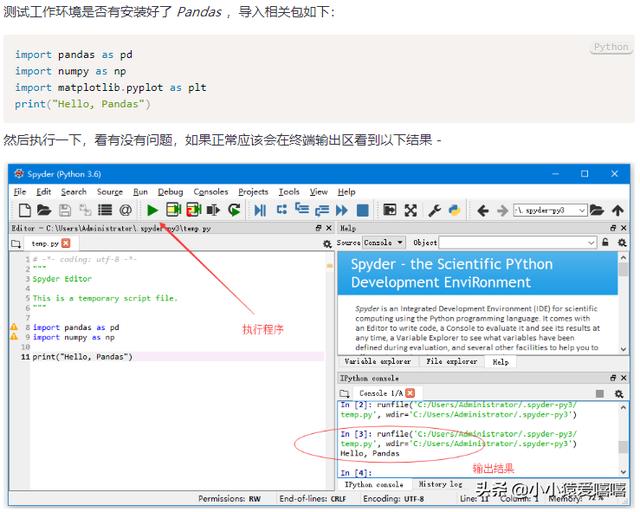The width and height of the screenshot is (640, 512).
Task: Open the Help menu
Action: tap(347, 192)
